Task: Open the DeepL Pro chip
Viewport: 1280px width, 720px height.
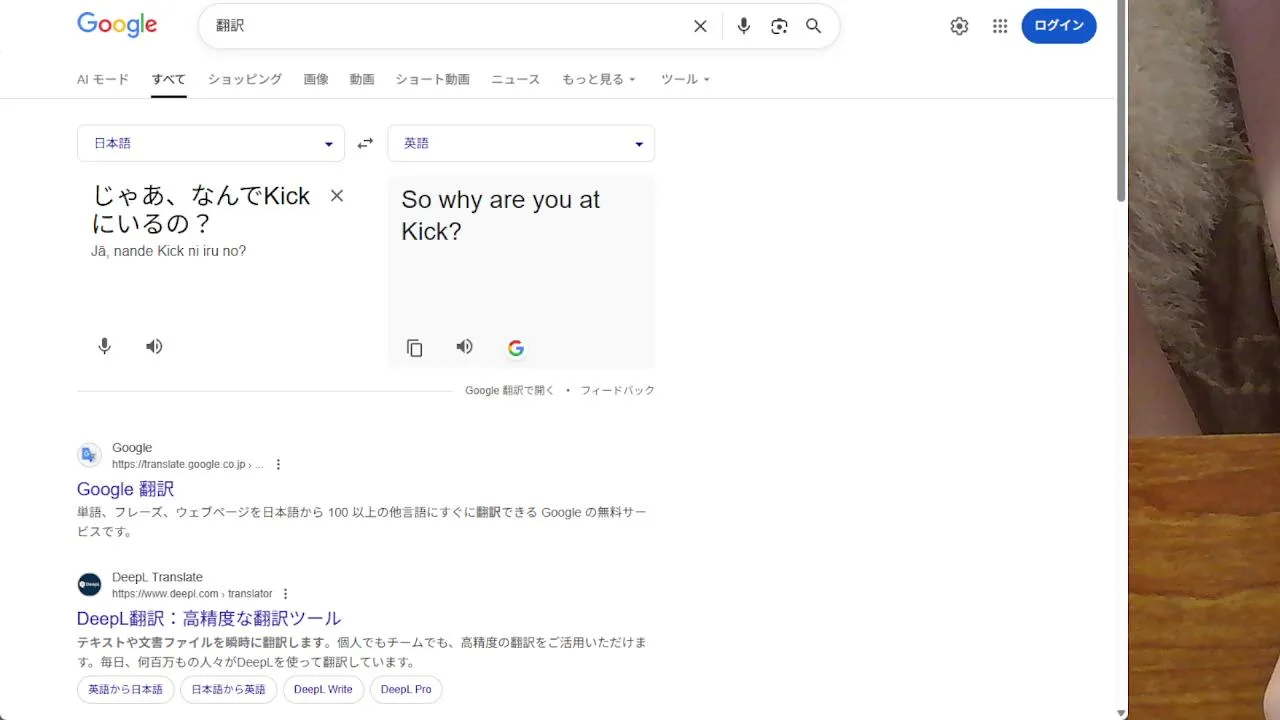Action: 406,690
